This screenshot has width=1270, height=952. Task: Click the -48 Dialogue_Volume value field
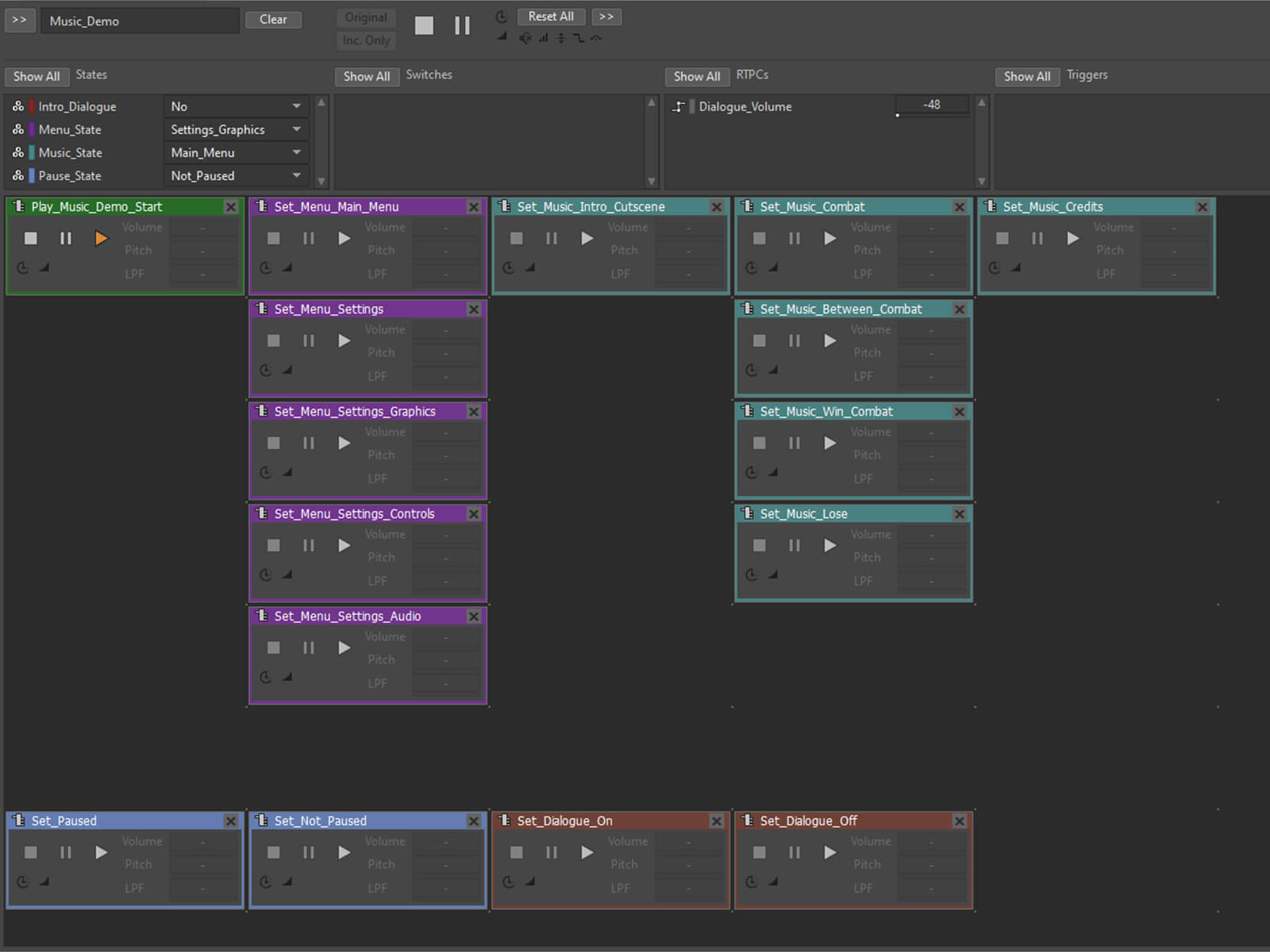click(x=932, y=104)
